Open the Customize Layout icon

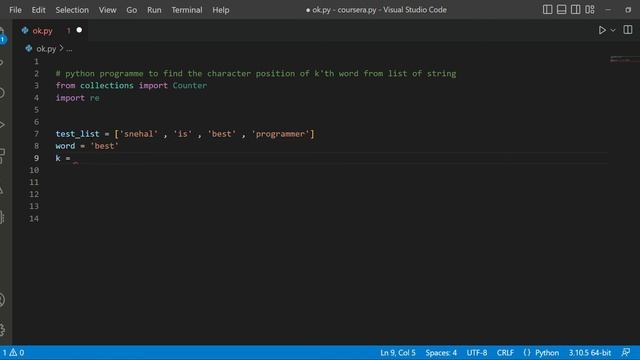[590, 9]
